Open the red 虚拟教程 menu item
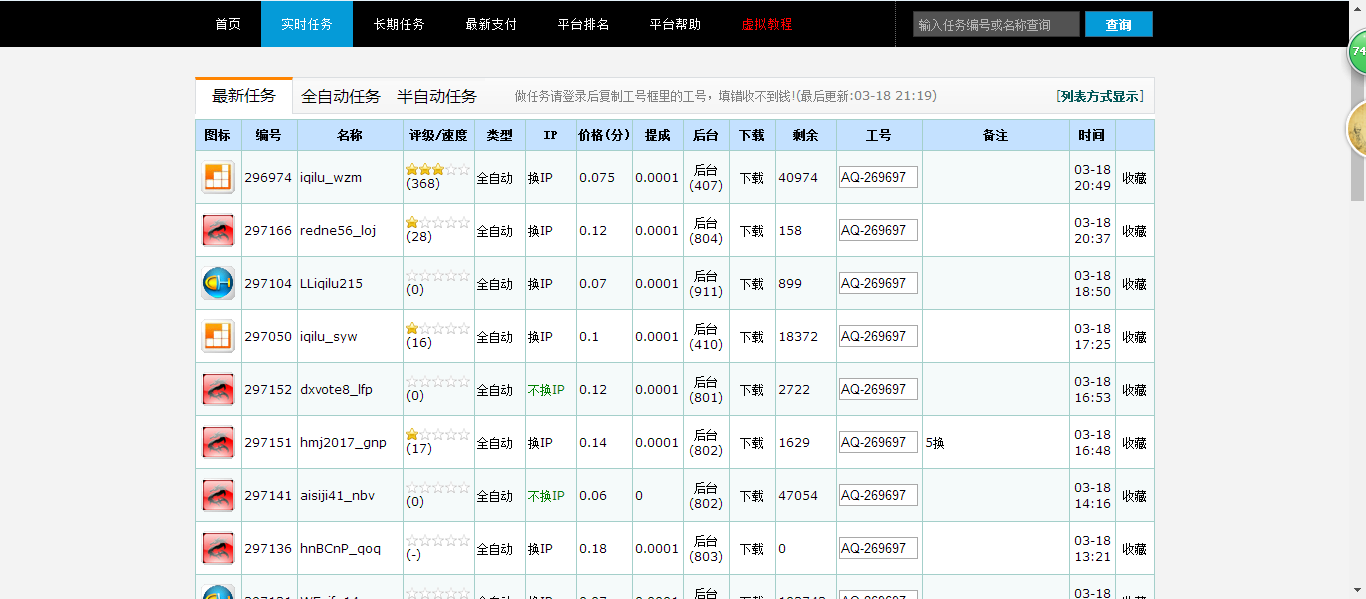Image resolution: width=1366 pixels, height=599 pixels. click(765, 24)
